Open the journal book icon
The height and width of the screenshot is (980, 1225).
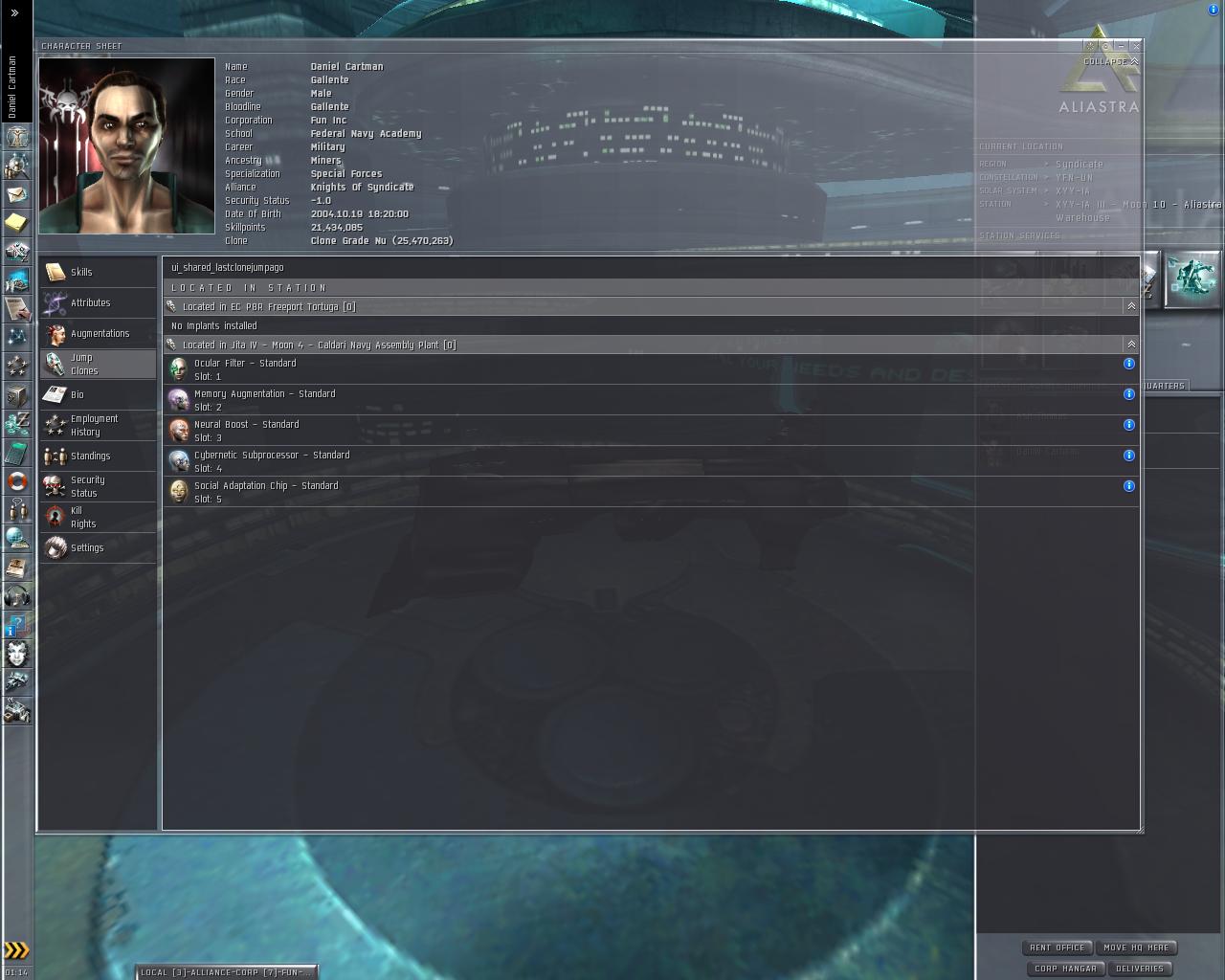(17, 568)
